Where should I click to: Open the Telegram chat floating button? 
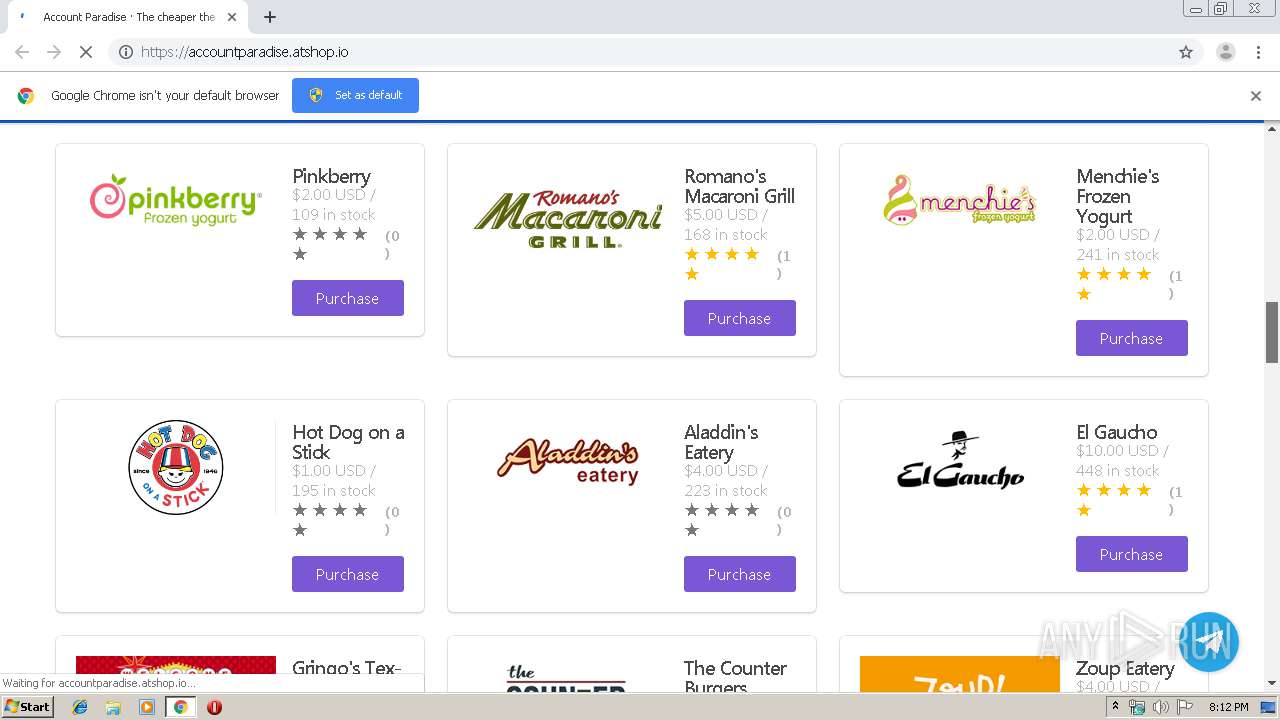(1209, 642)
